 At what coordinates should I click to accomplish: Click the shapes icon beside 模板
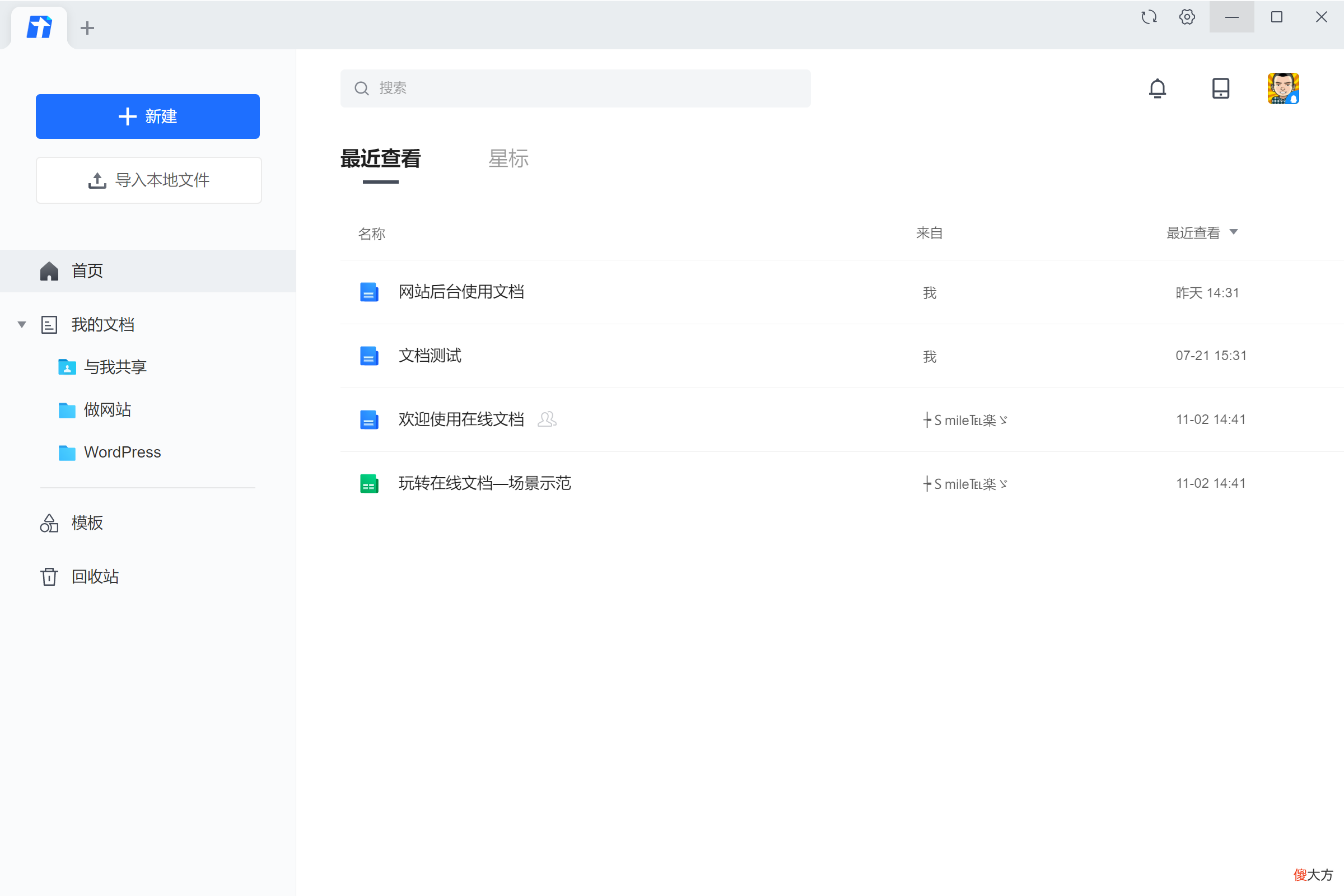pos(49,522)
